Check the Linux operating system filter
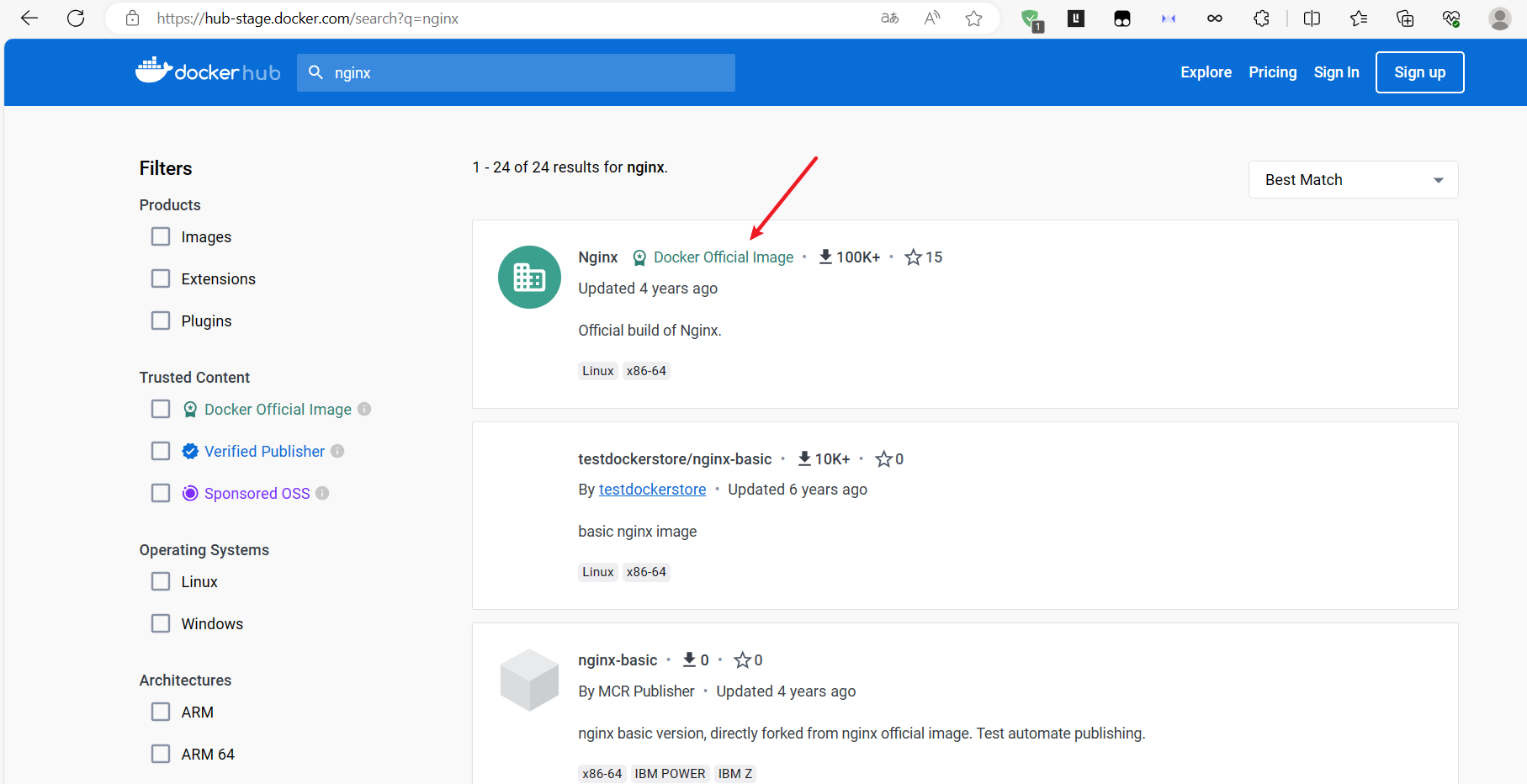1527x784 pixels. 161,581
